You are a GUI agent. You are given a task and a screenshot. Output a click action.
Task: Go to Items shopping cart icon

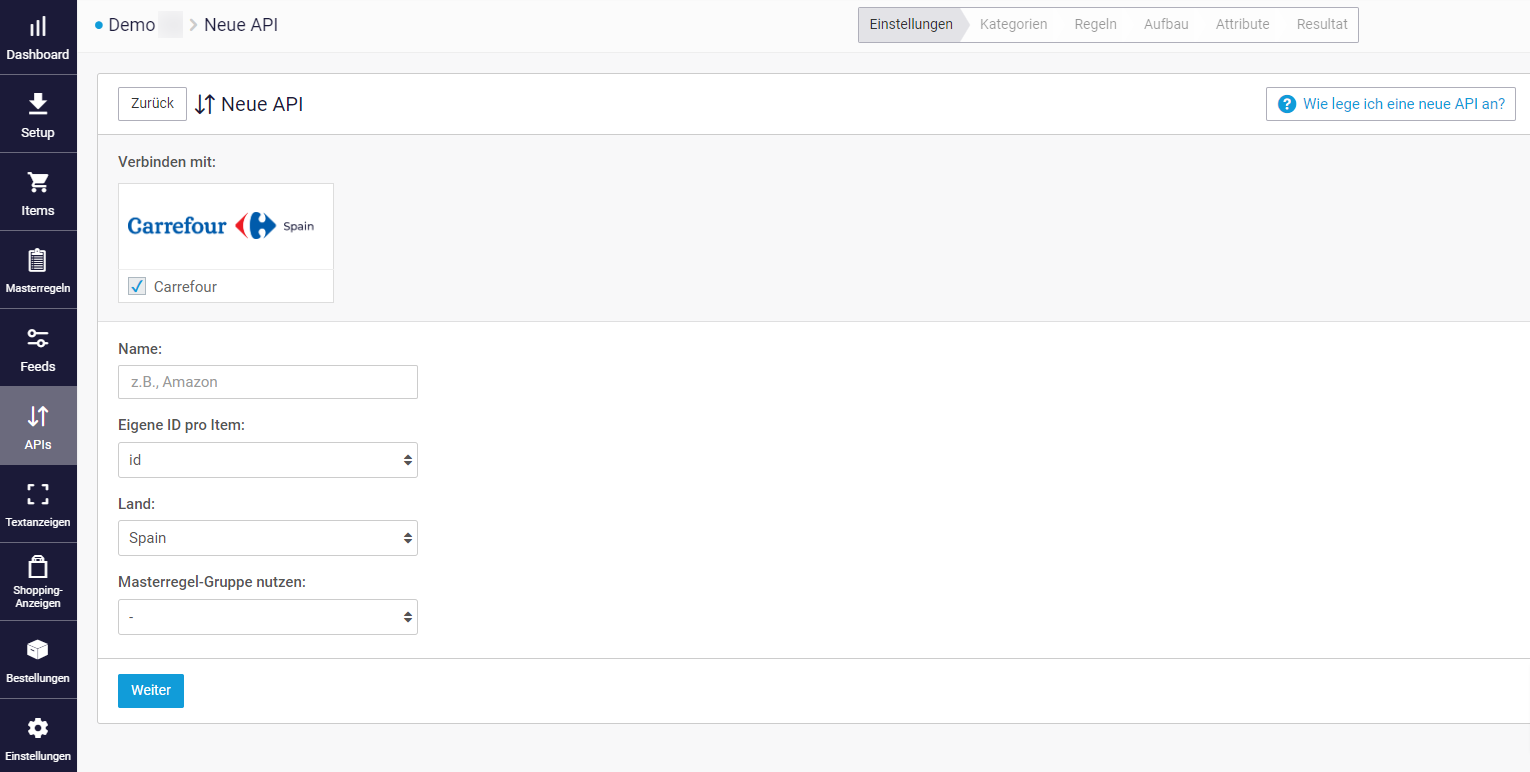tap(38, 182)
